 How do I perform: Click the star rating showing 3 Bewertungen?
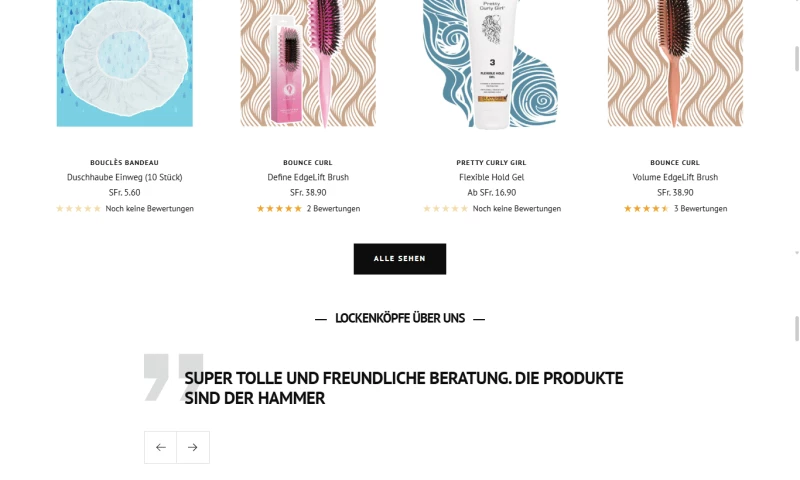click(646, 209)
